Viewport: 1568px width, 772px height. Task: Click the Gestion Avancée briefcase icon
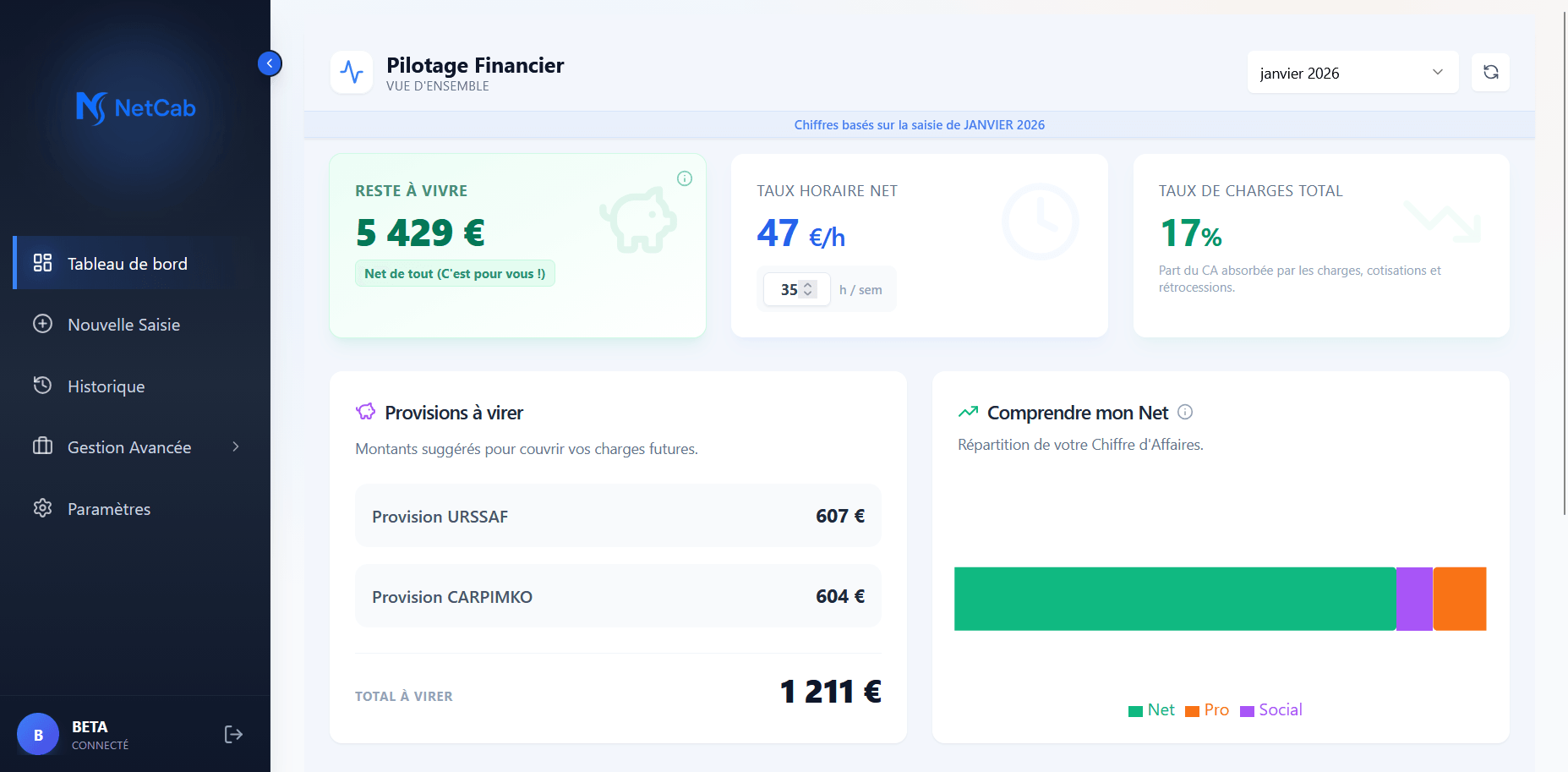pos(42,446)
